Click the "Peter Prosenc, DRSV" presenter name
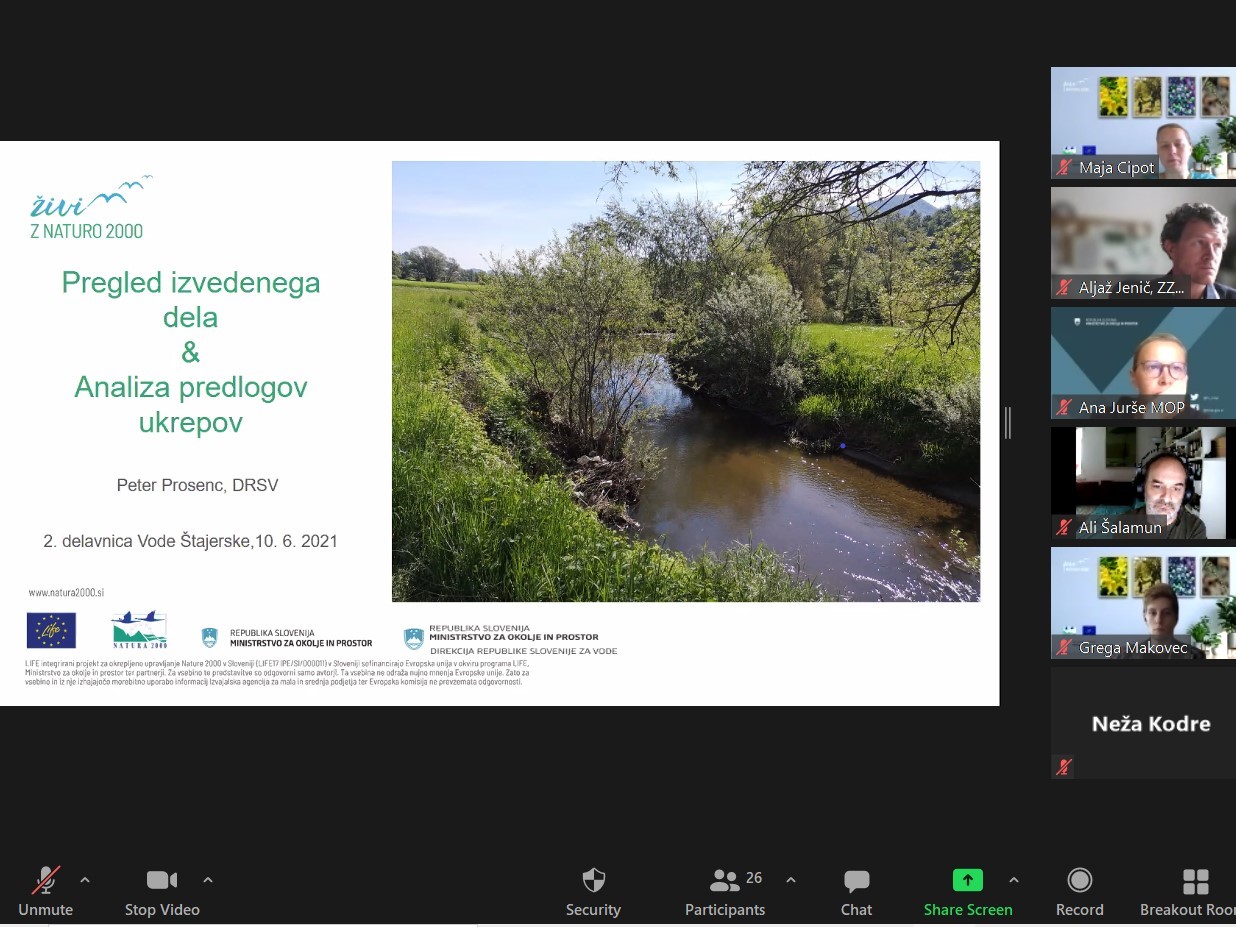1236x927 pixels. 197,486
